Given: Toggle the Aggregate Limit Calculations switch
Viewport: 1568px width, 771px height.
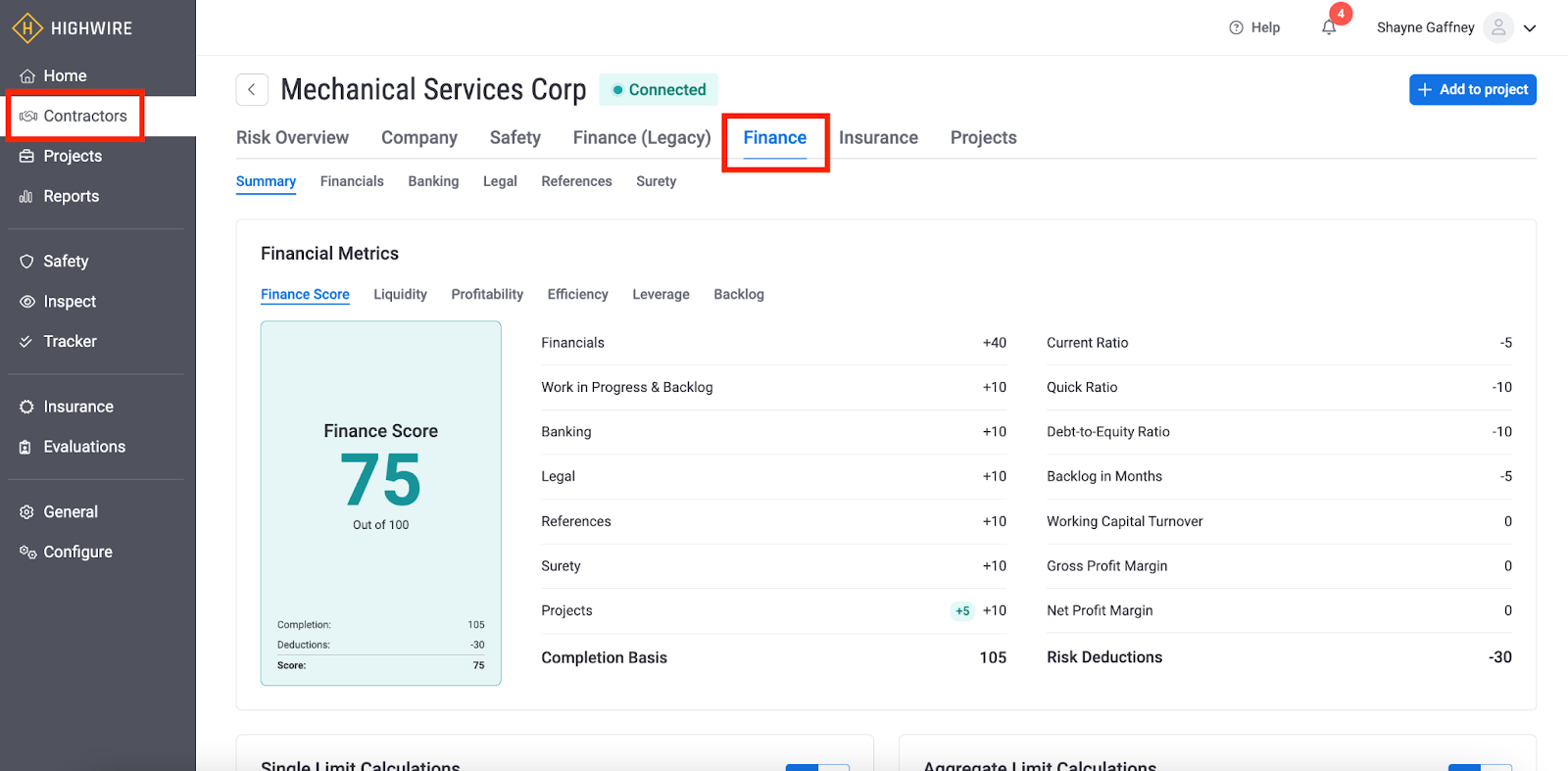Looking at the screenshot, I should pyautogui.click(x=1479, y=766).
